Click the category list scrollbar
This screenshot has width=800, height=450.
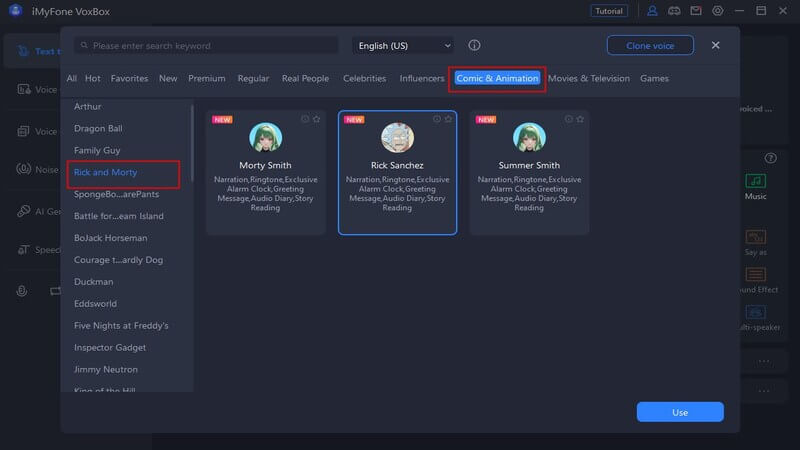coord(192,143)
